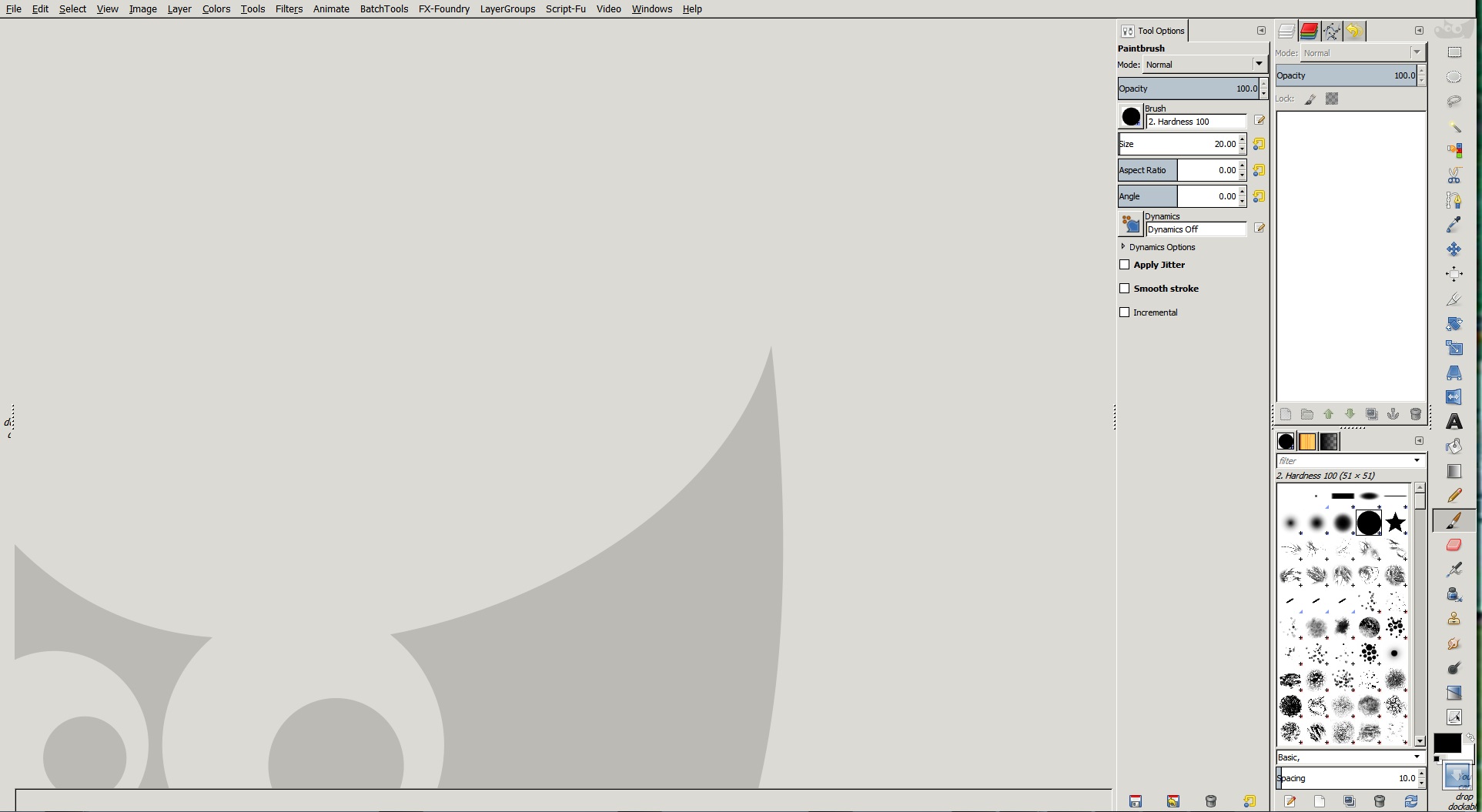Open the FX-Foundry menu

pyautogui.click(x=444, y=9)
